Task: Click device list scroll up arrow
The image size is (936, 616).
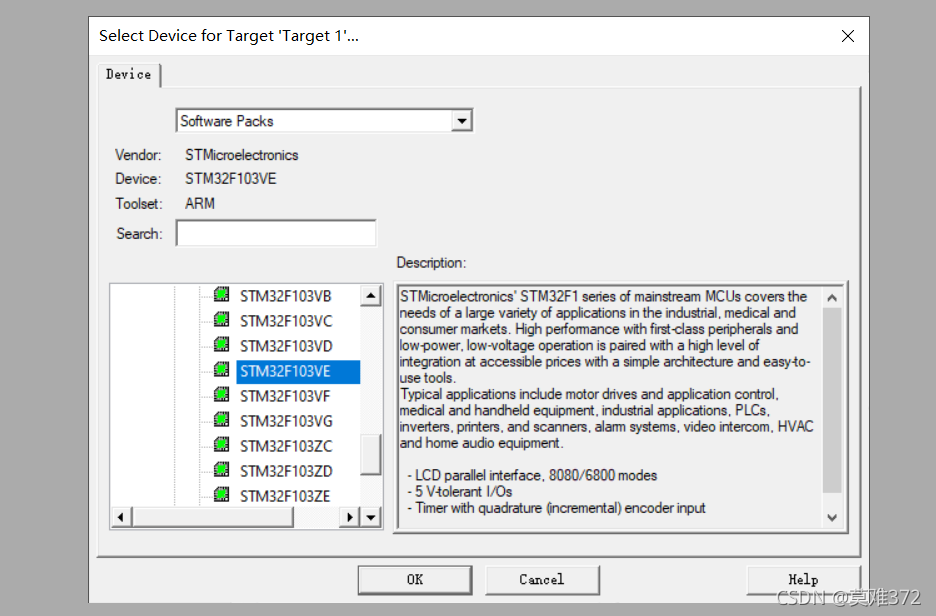Action: [x=371, y=295]
